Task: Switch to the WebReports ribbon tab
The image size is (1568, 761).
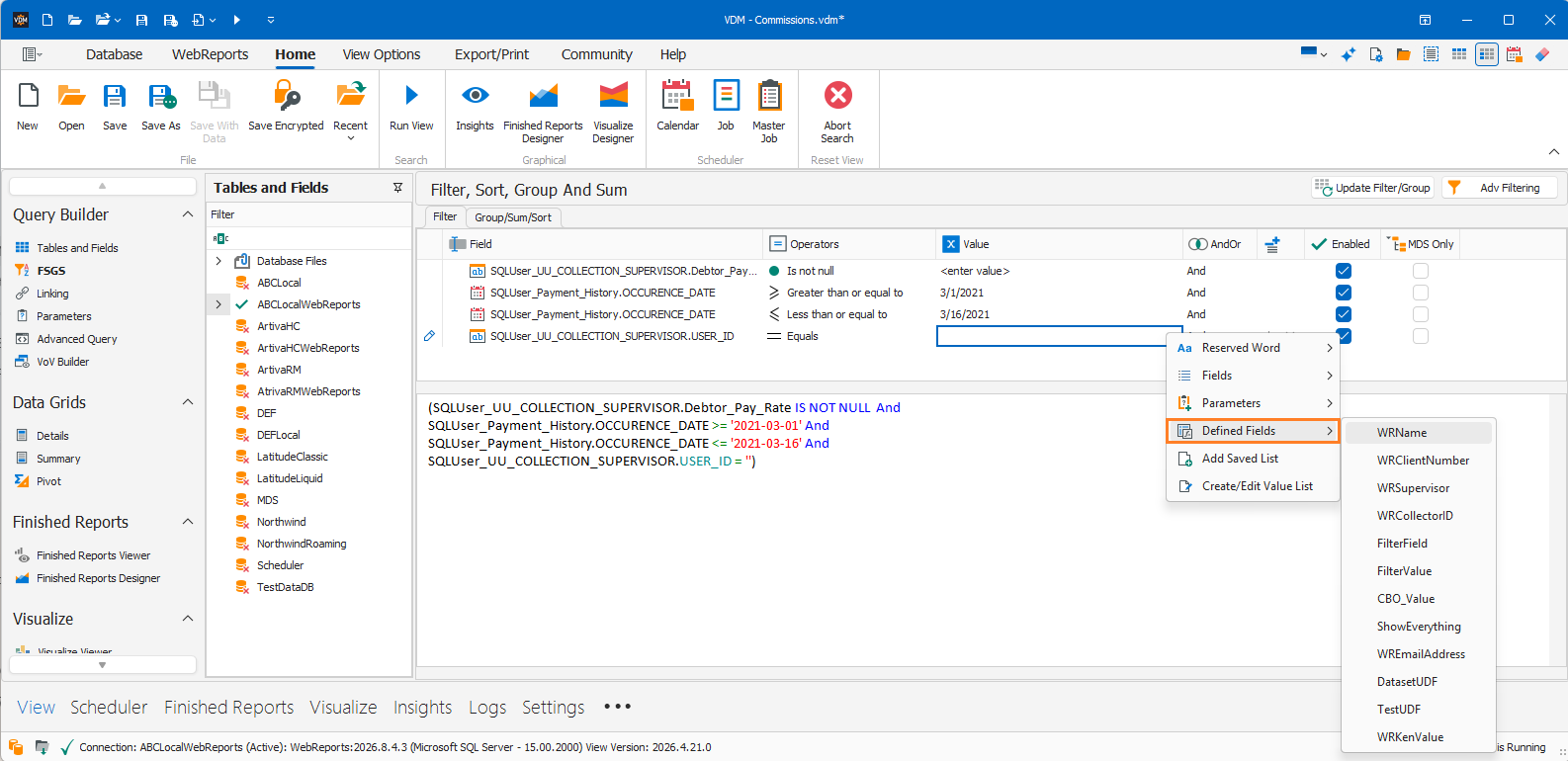Action: click(210, 54)
